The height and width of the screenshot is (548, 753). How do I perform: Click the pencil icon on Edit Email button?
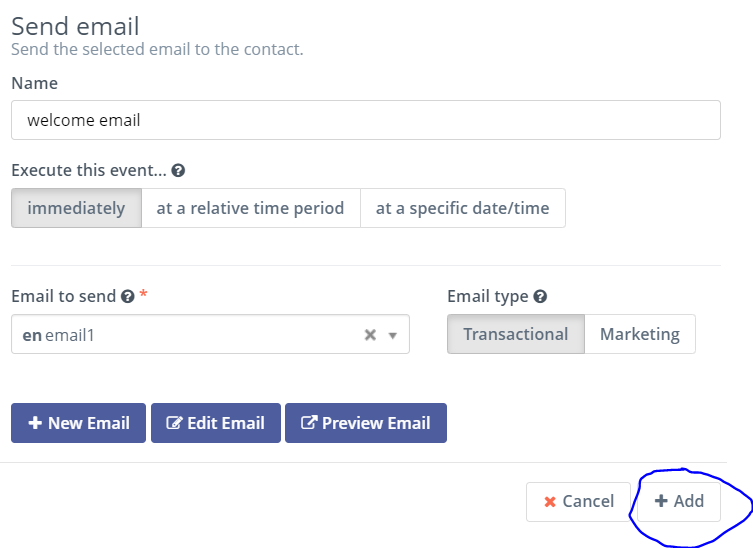174,423
